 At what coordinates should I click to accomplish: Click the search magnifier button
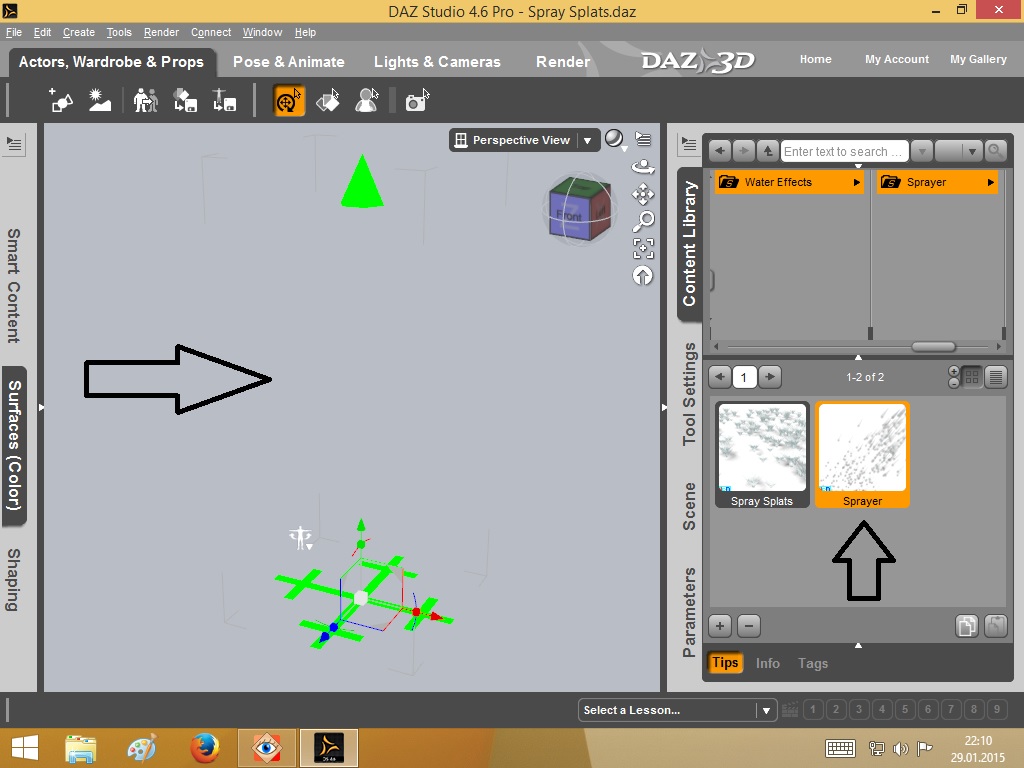[x=995, y=152]
